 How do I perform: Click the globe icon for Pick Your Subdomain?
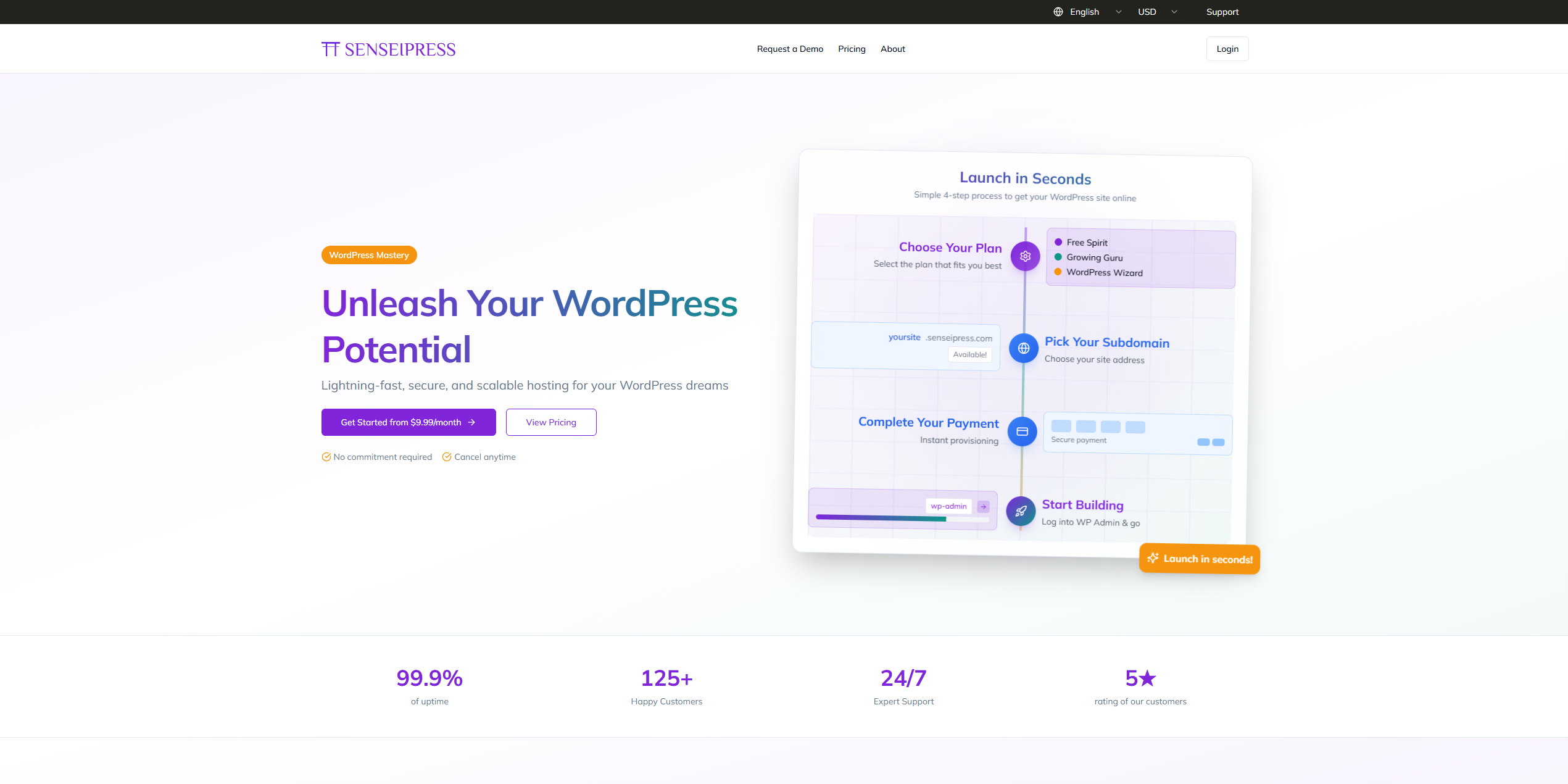[1023, 348]
